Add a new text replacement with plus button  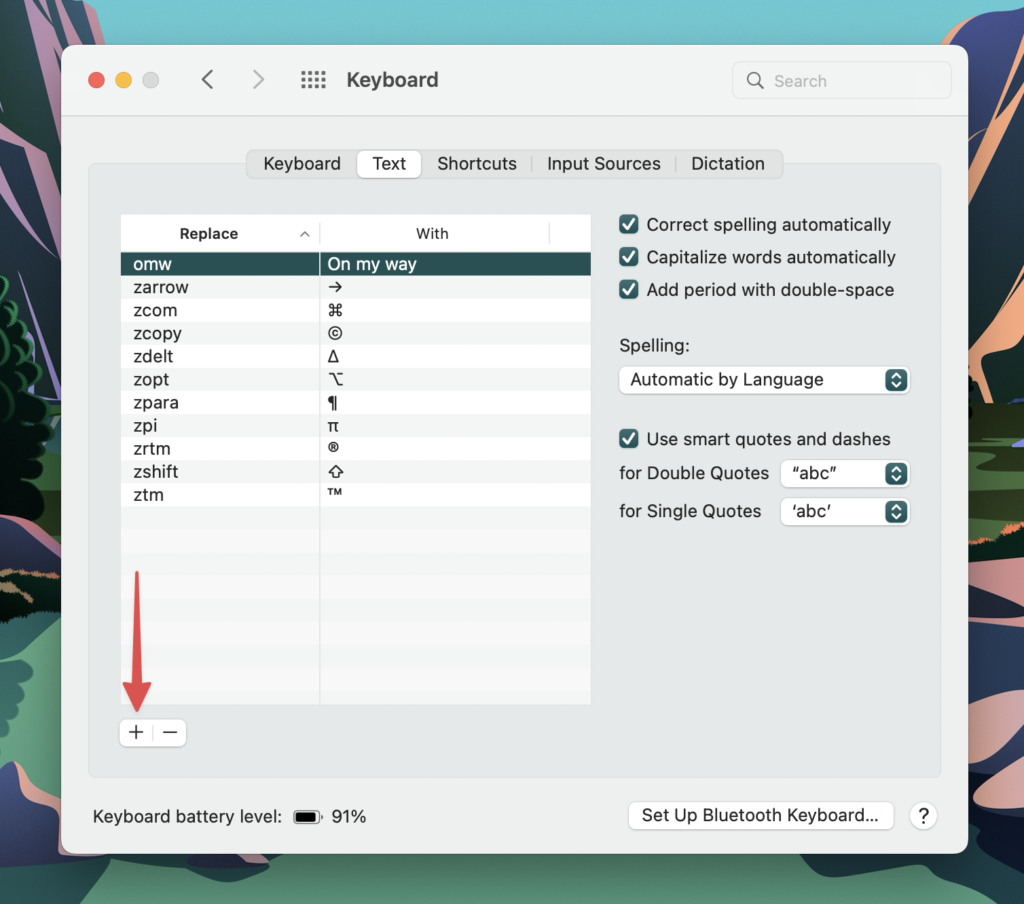[136, 732]
